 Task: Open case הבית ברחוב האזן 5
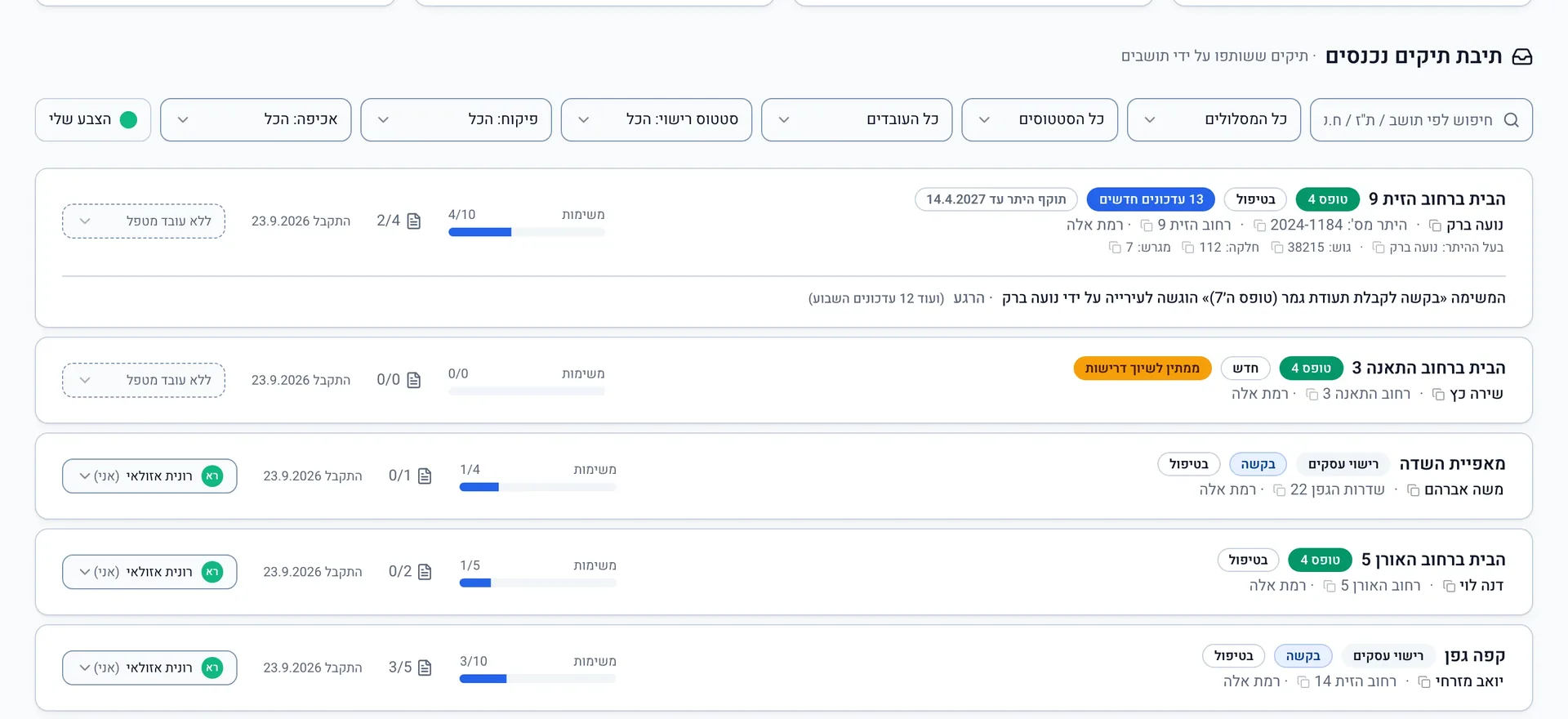pyautogui.click(x=1433, y=560)
